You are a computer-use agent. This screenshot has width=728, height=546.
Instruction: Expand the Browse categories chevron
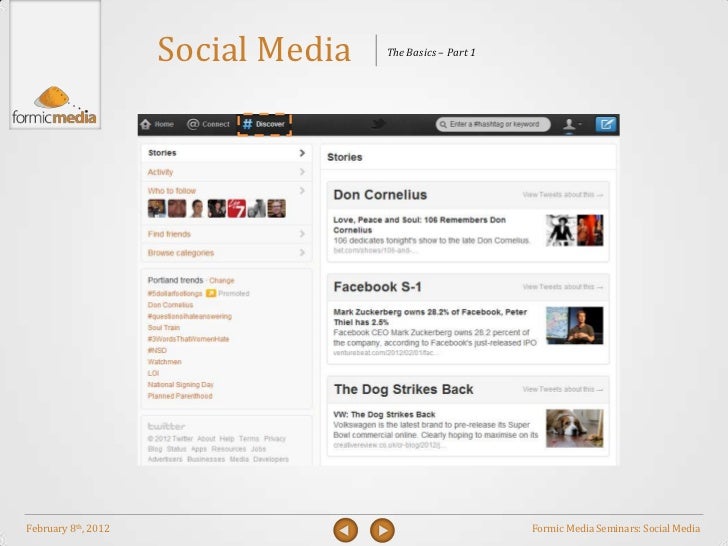[x=302, y=253]
